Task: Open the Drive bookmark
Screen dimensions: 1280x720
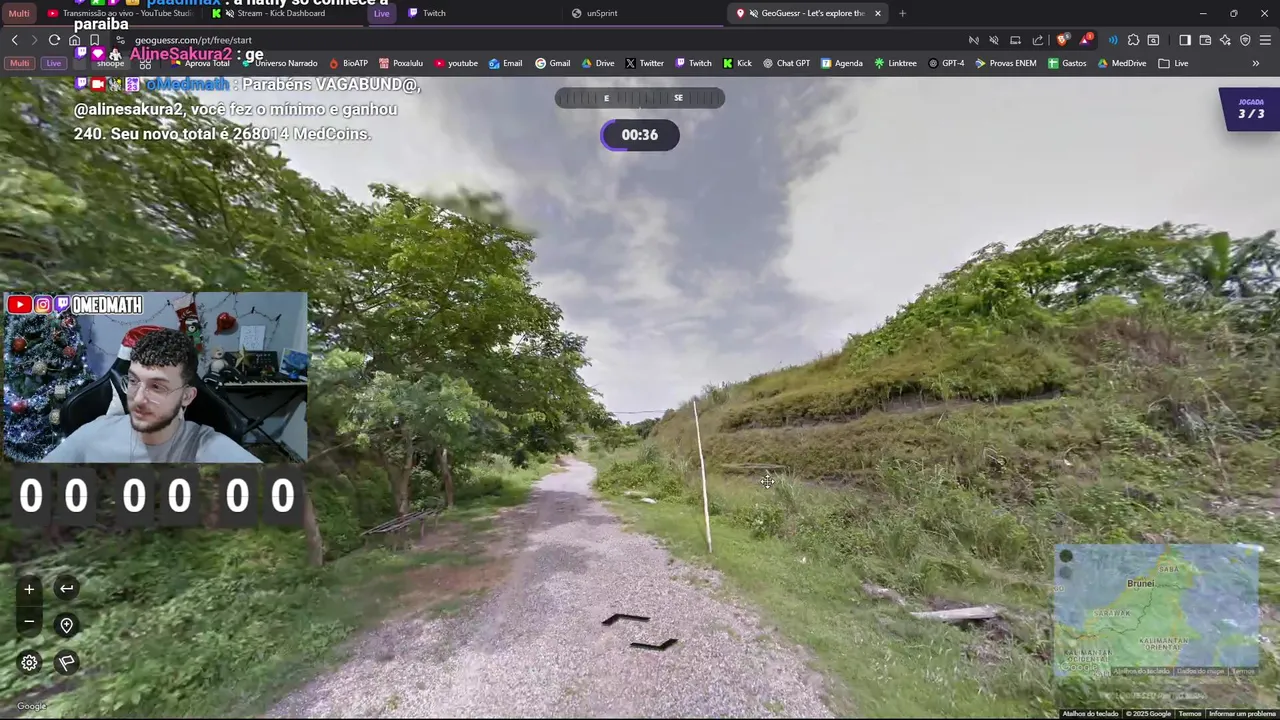Action: tap(597, 63)
